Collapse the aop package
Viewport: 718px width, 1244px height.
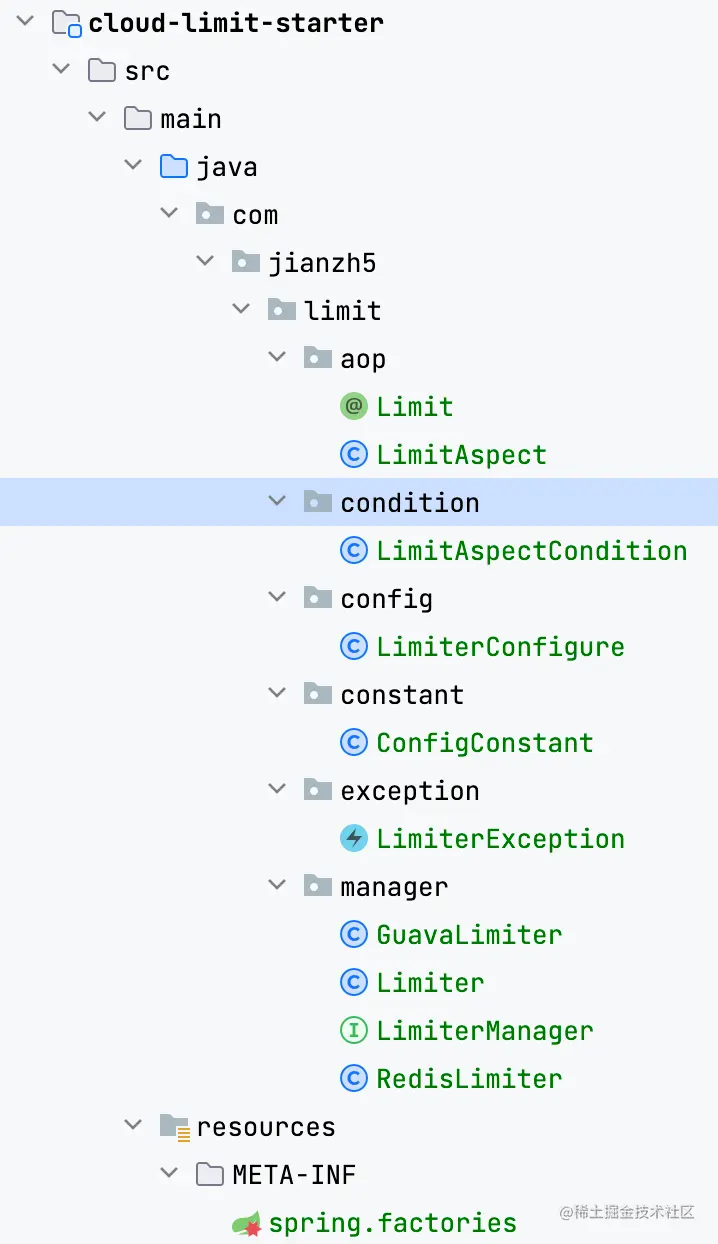[277, 359]
